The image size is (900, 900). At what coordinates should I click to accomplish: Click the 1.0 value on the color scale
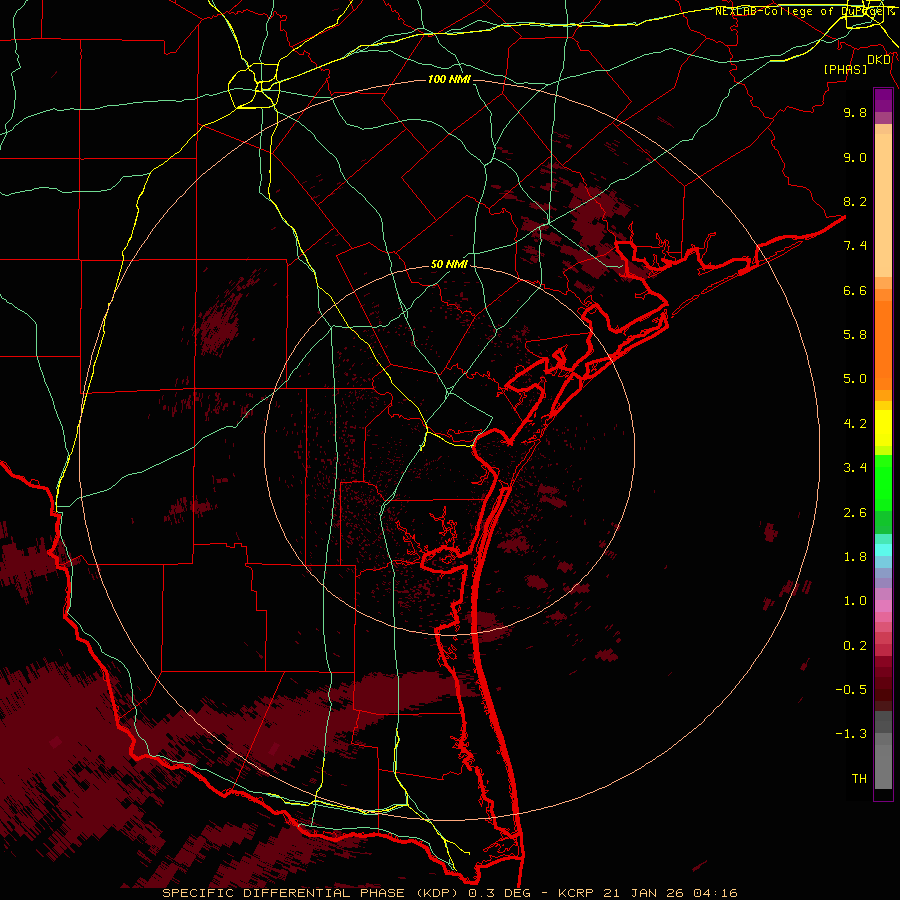click(x=855, y=601)
